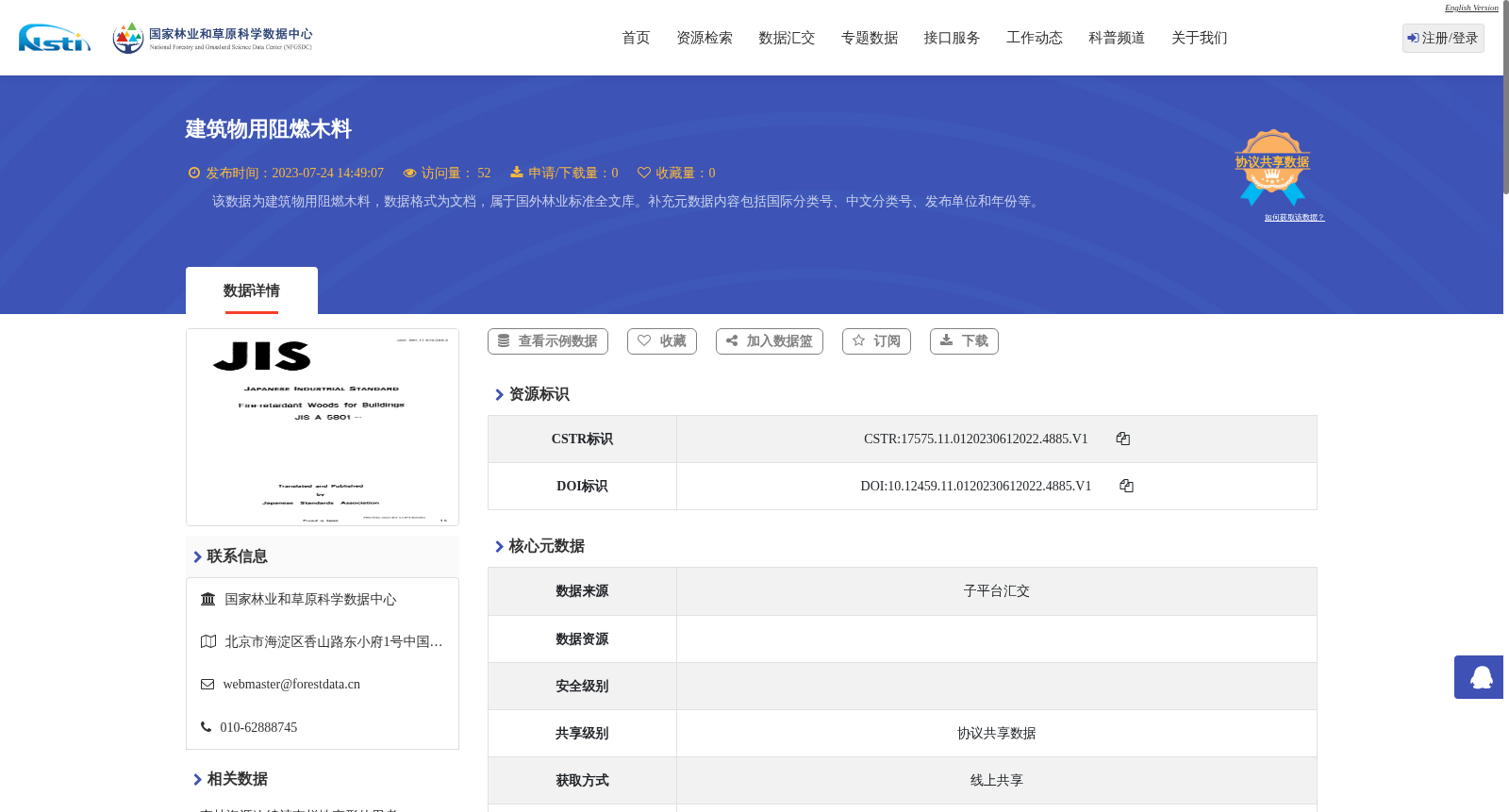Select 专题数据 in the top navigation
1509x812 pixels.
[870, 38]
